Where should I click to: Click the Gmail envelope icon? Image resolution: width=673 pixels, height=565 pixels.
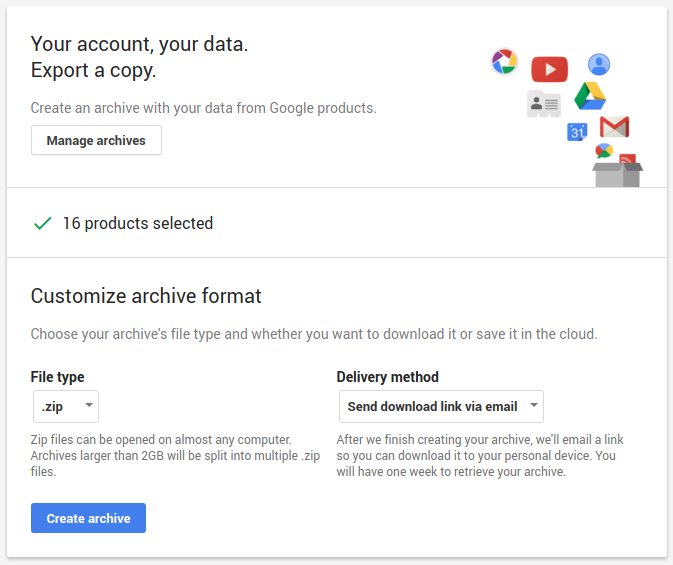point(614,127)
